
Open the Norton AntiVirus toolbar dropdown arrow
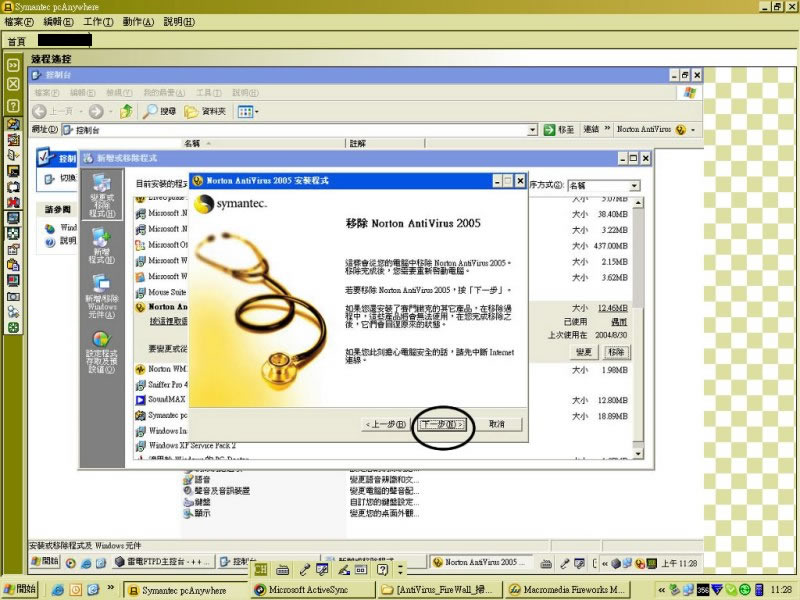(x=693, y=130)
